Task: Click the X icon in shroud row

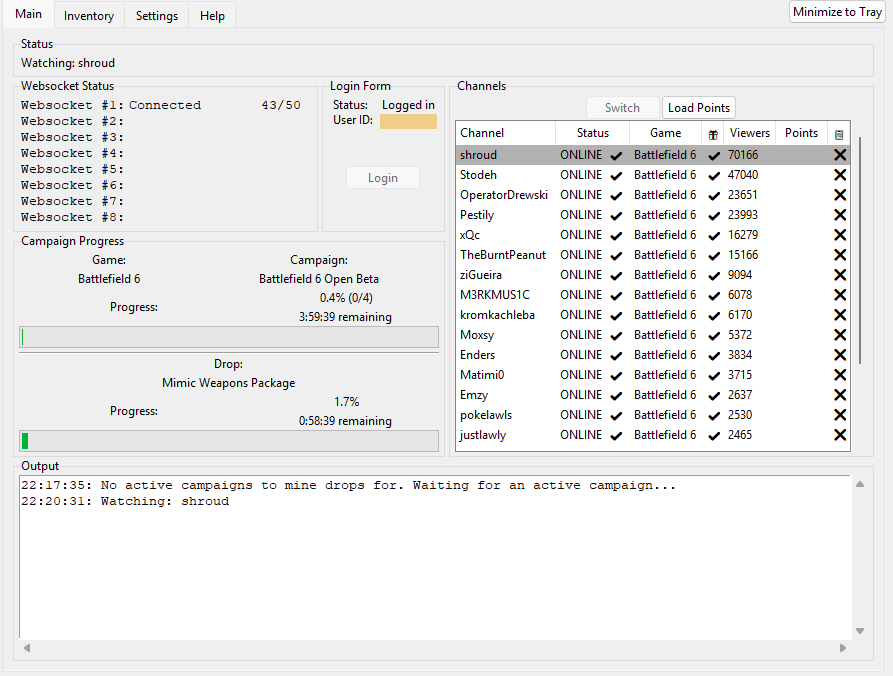Action: [839, 155]
